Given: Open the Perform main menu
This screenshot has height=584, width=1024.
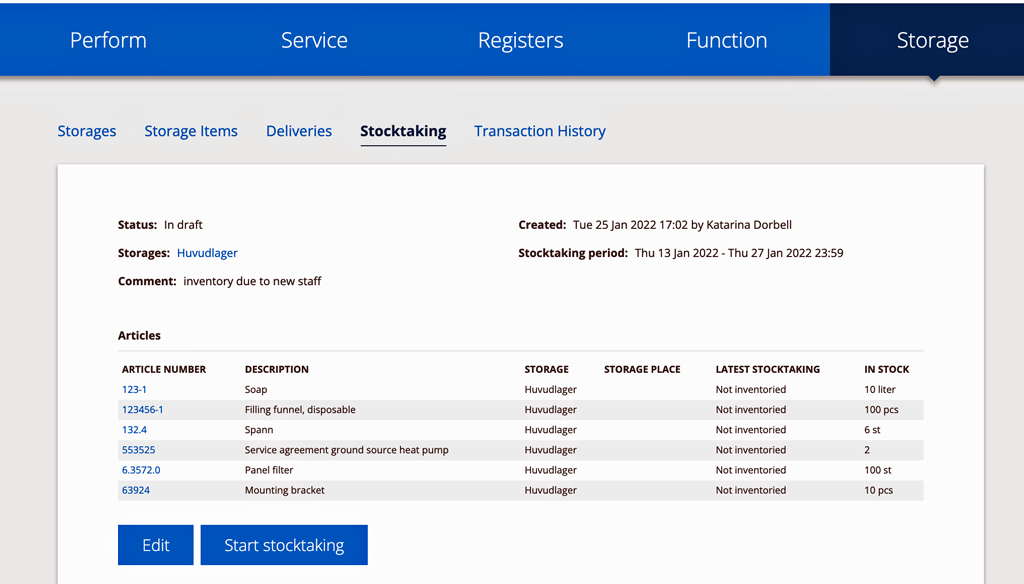Looking at the screenshot, I should point(108,40).
